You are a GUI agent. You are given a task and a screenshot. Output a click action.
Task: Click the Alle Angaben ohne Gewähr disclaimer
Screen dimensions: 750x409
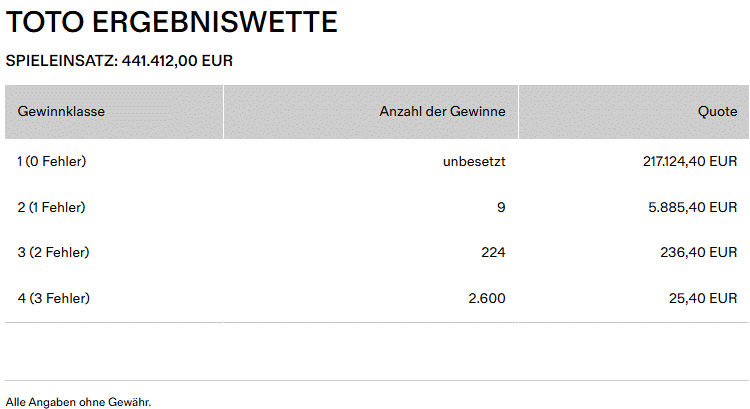pos(78,402)
